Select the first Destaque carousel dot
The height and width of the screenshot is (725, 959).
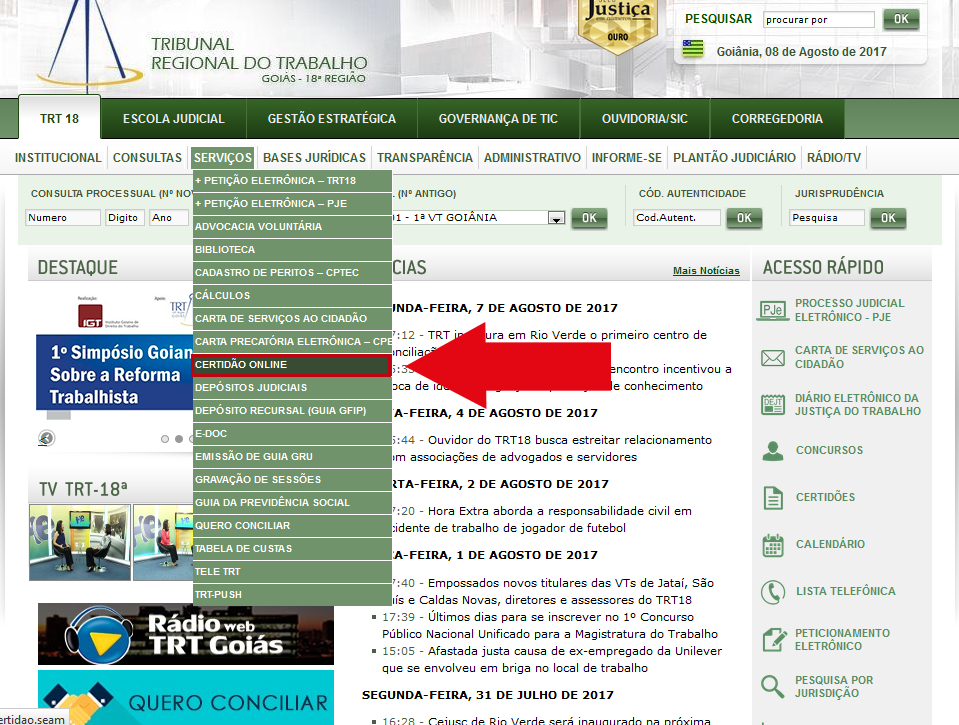coord(165,439)
